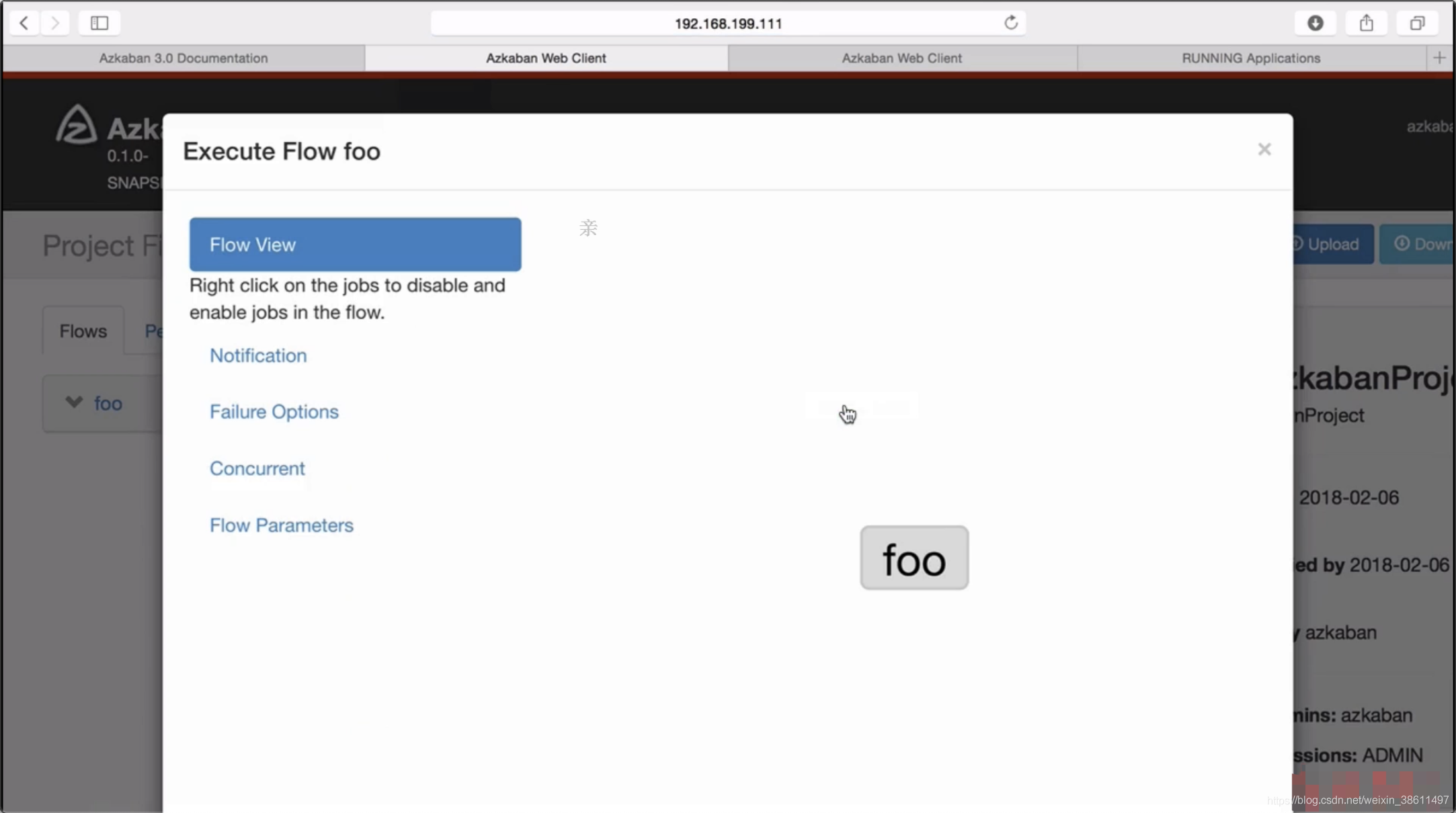Image resolution: width=1456 pixels, height=813 pixels.
Task: Close the Execute Flow dialog with X
Action: click(1264, 149)
